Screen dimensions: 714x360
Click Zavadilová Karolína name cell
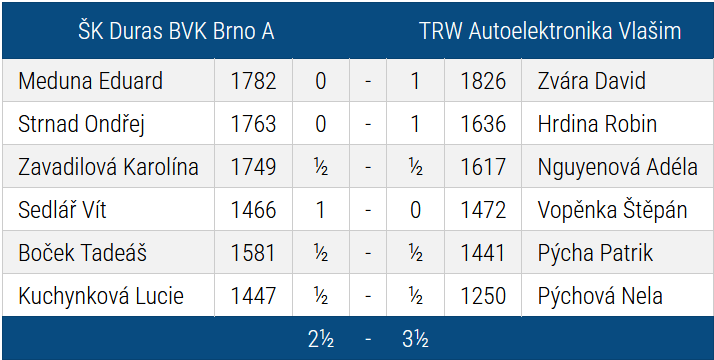coord(108,167)
